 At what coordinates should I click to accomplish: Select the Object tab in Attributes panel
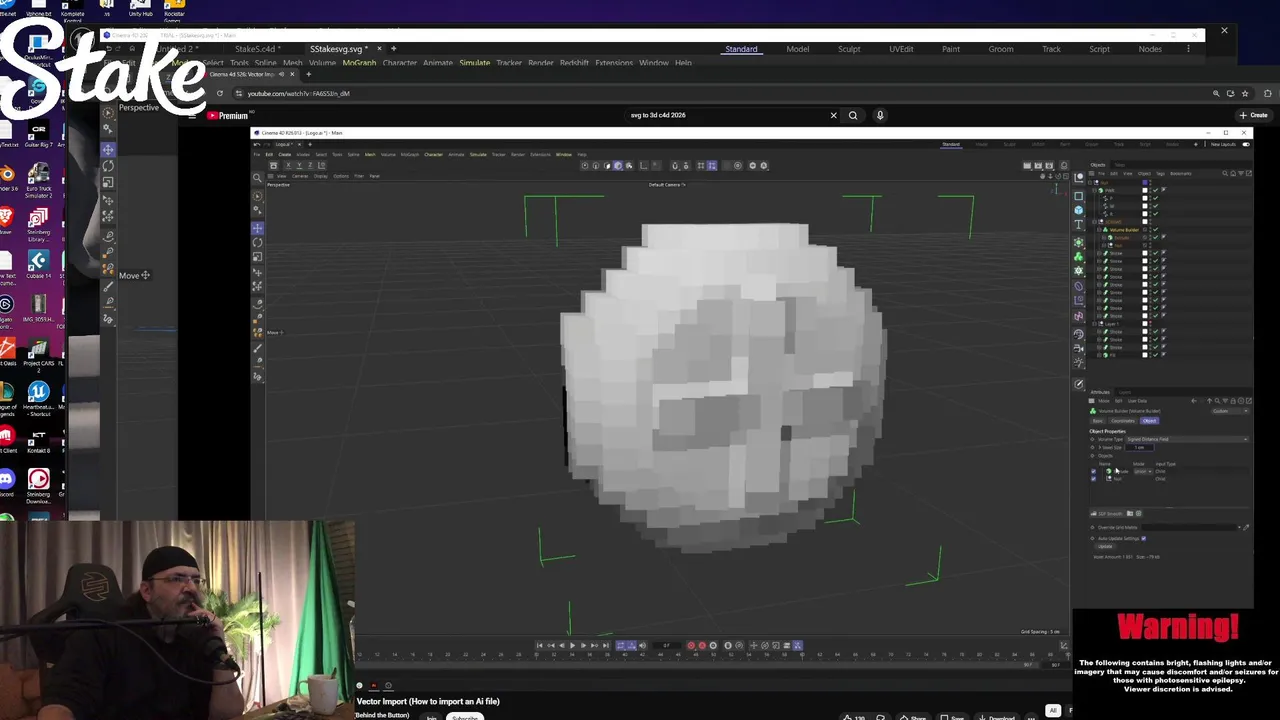[1149, 421]
